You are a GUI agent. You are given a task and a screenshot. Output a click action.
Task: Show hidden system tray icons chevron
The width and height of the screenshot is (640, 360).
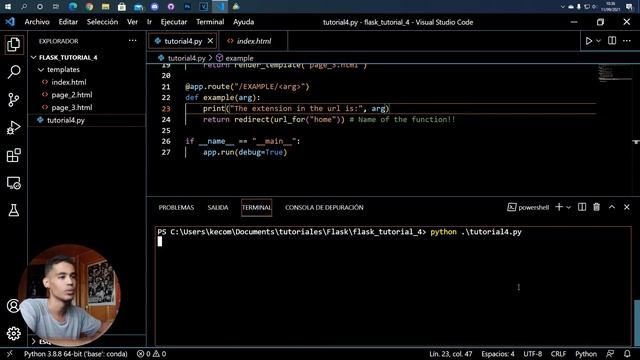click(563, 7)
